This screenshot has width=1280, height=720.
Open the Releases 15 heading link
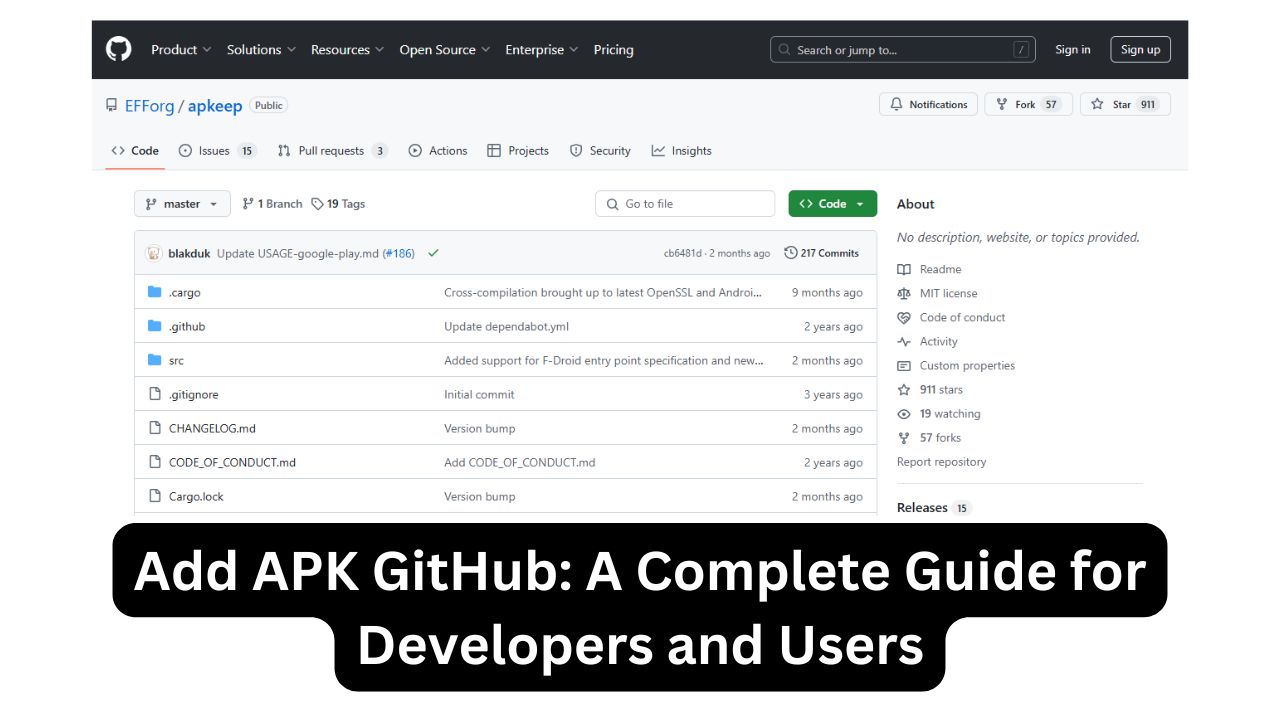[934, 508]
